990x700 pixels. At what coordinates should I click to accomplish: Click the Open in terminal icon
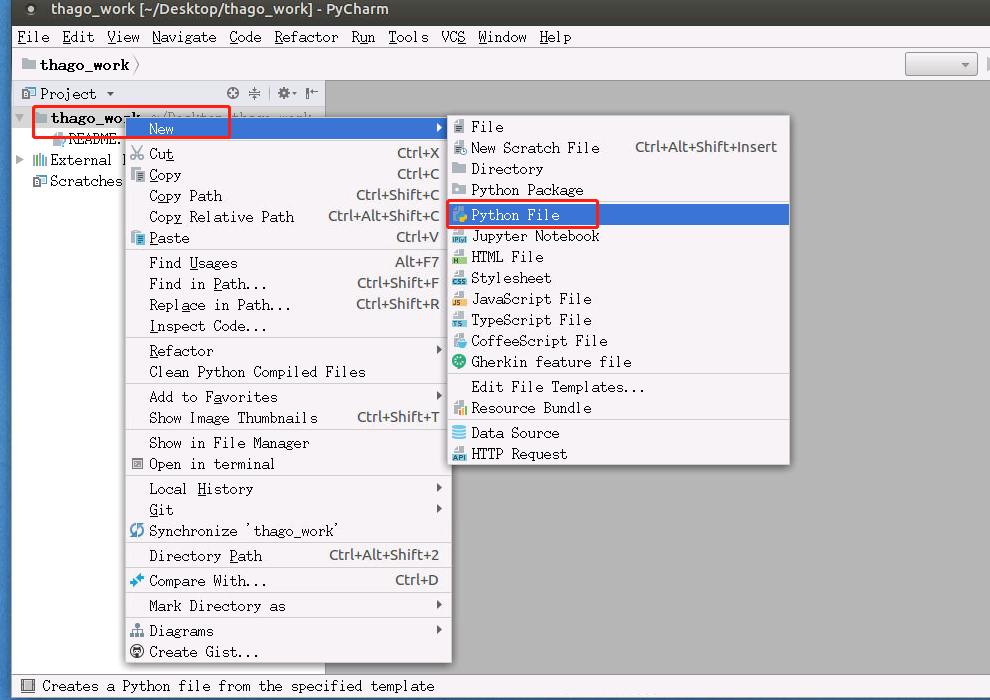(x=137, y=464)
